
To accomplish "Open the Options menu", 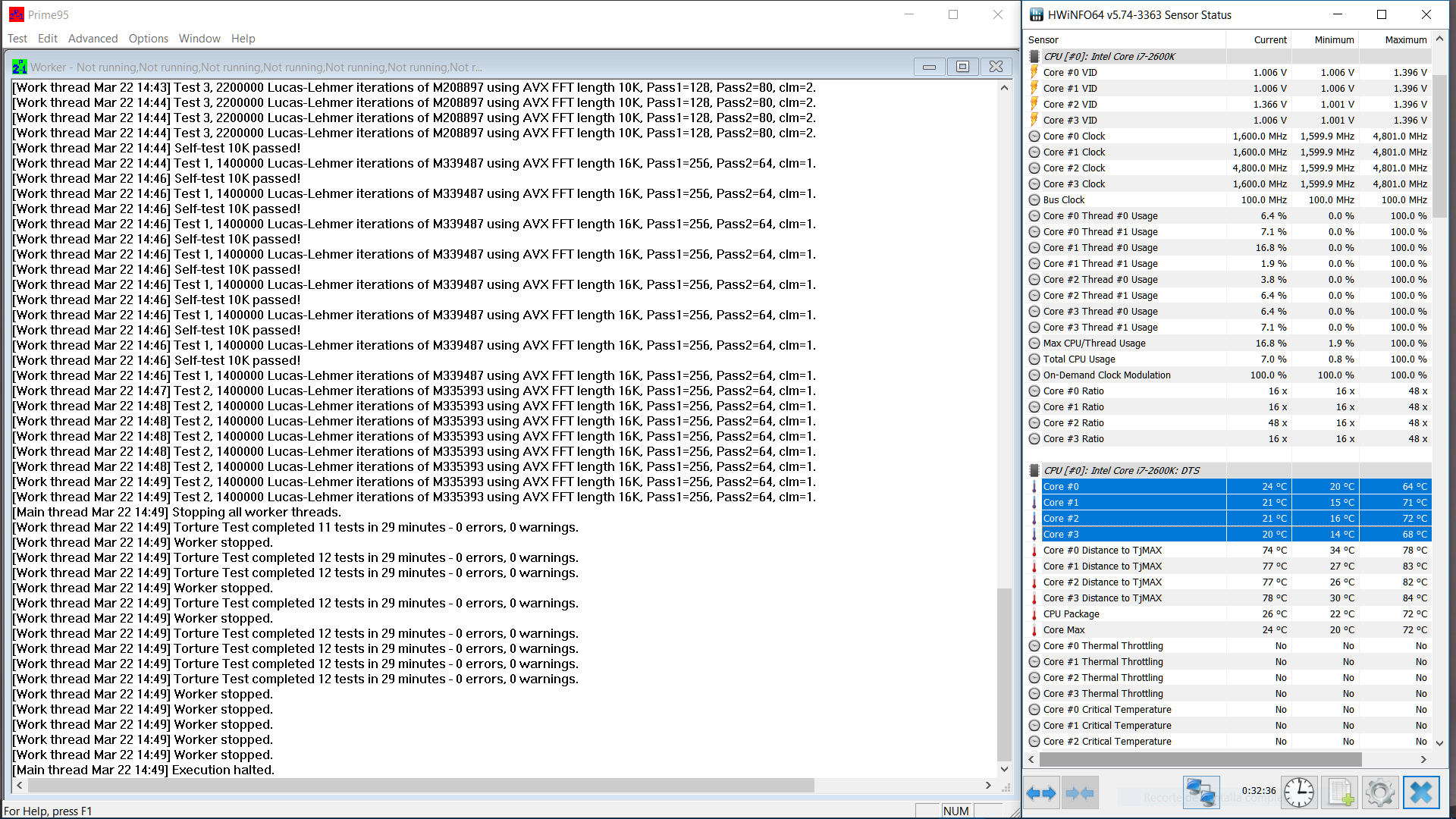I will [x=148, y=39].
